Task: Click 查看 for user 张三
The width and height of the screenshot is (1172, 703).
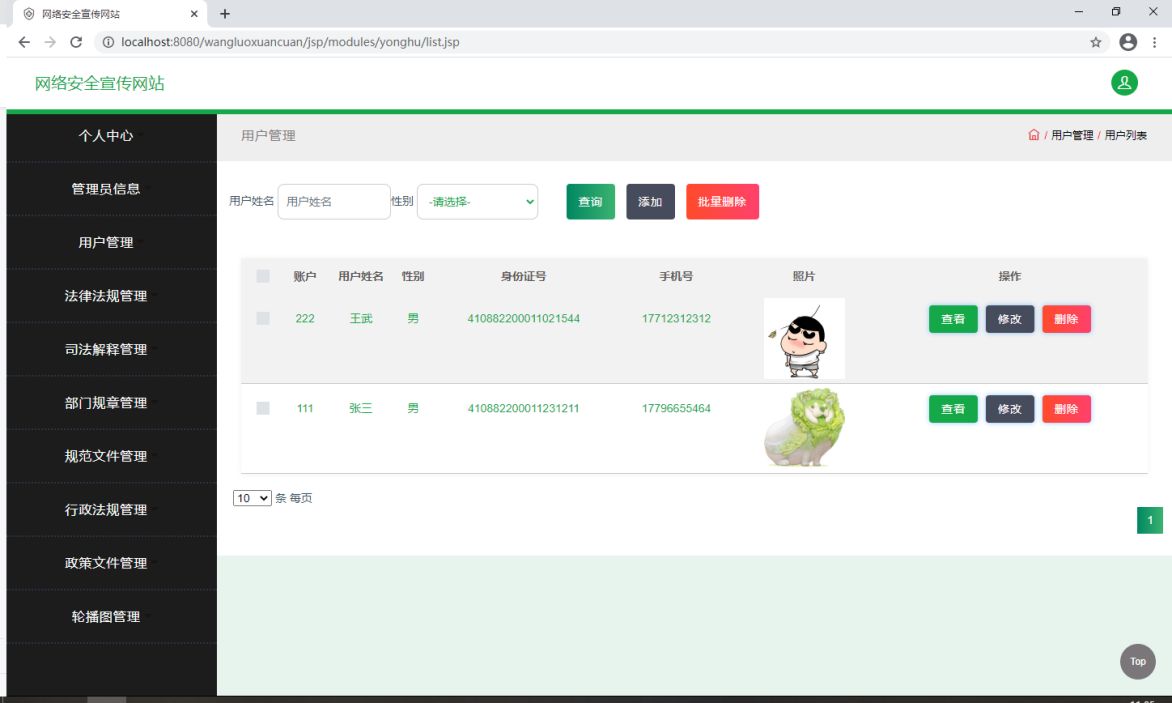Action: 953,409
